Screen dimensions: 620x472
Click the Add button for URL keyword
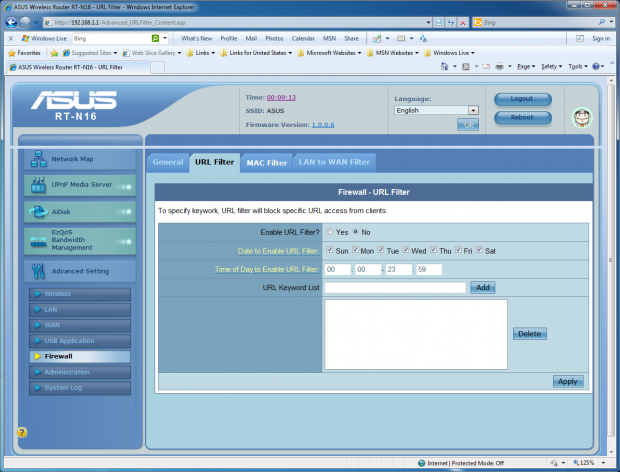[x=482, y=287]
